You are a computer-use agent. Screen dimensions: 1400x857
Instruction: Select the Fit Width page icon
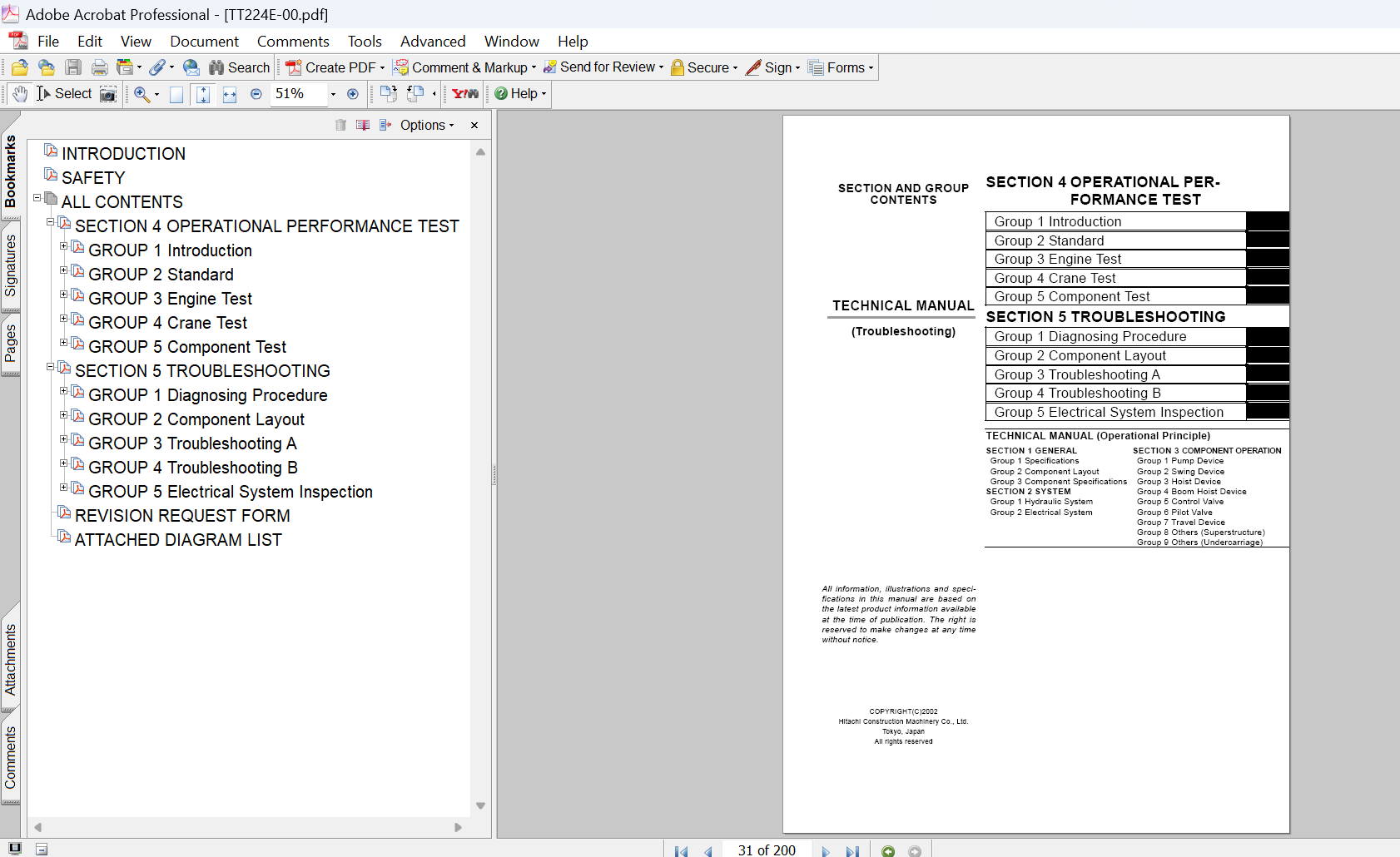tap(230, 94)
